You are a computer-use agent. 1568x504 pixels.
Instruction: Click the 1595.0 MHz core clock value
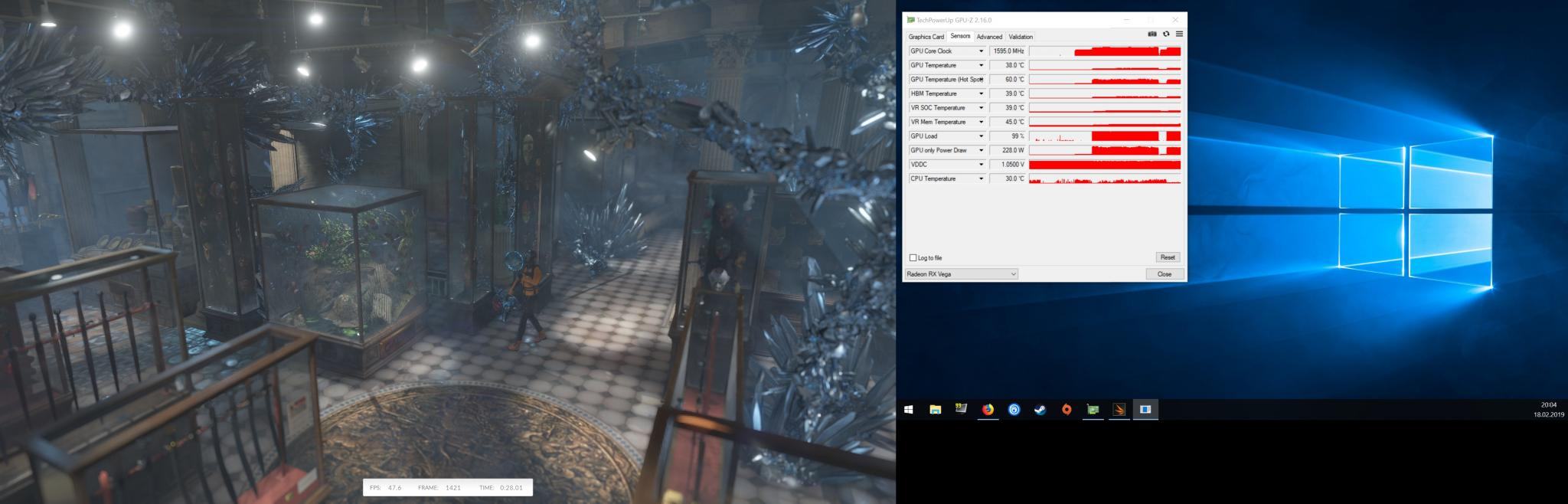pyautogui.click(x=1008, y=51)
